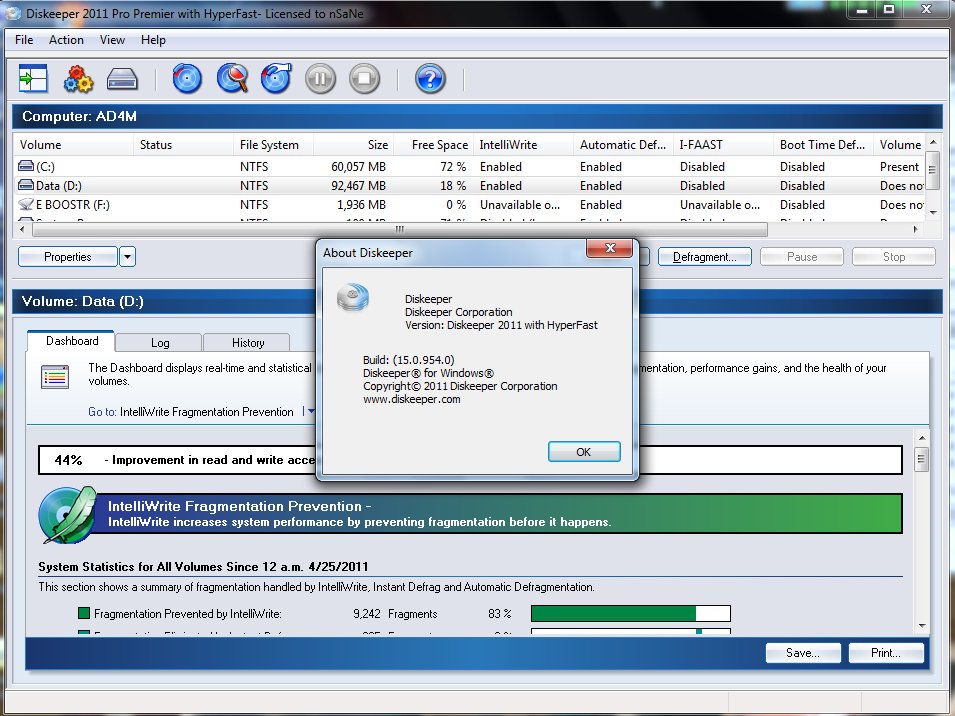
Task: Open the blue question mark help icon
Action: pyautogui.click(x=431, y=79)
